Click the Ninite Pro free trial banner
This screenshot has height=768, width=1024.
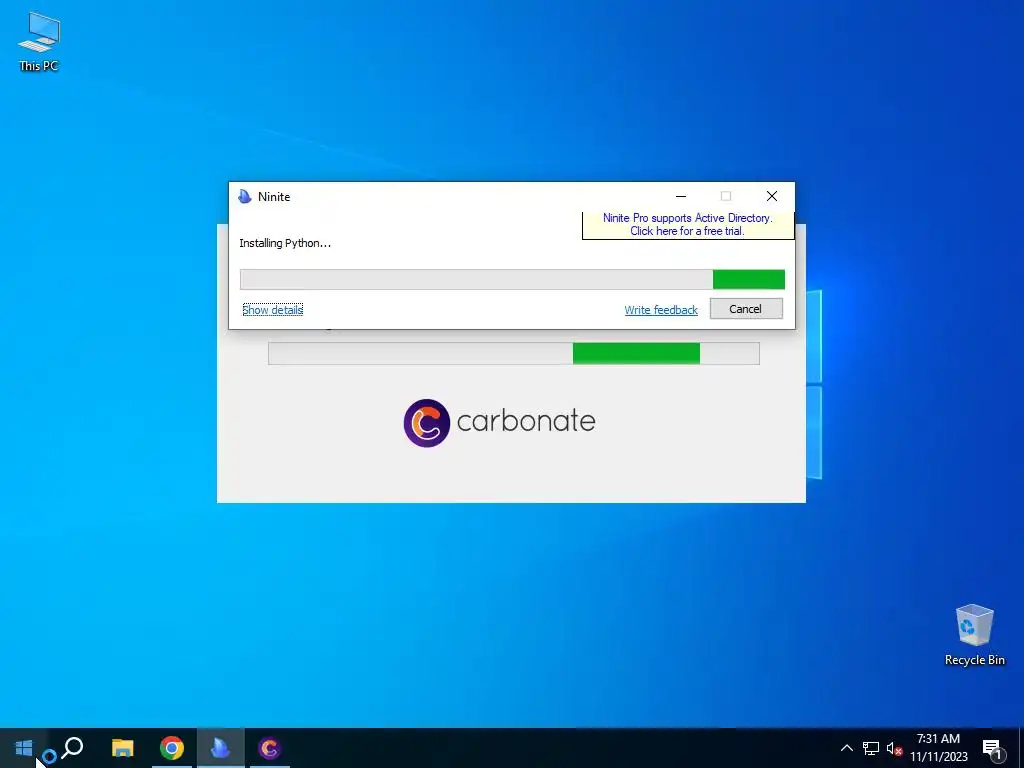(x=688, y=225)
